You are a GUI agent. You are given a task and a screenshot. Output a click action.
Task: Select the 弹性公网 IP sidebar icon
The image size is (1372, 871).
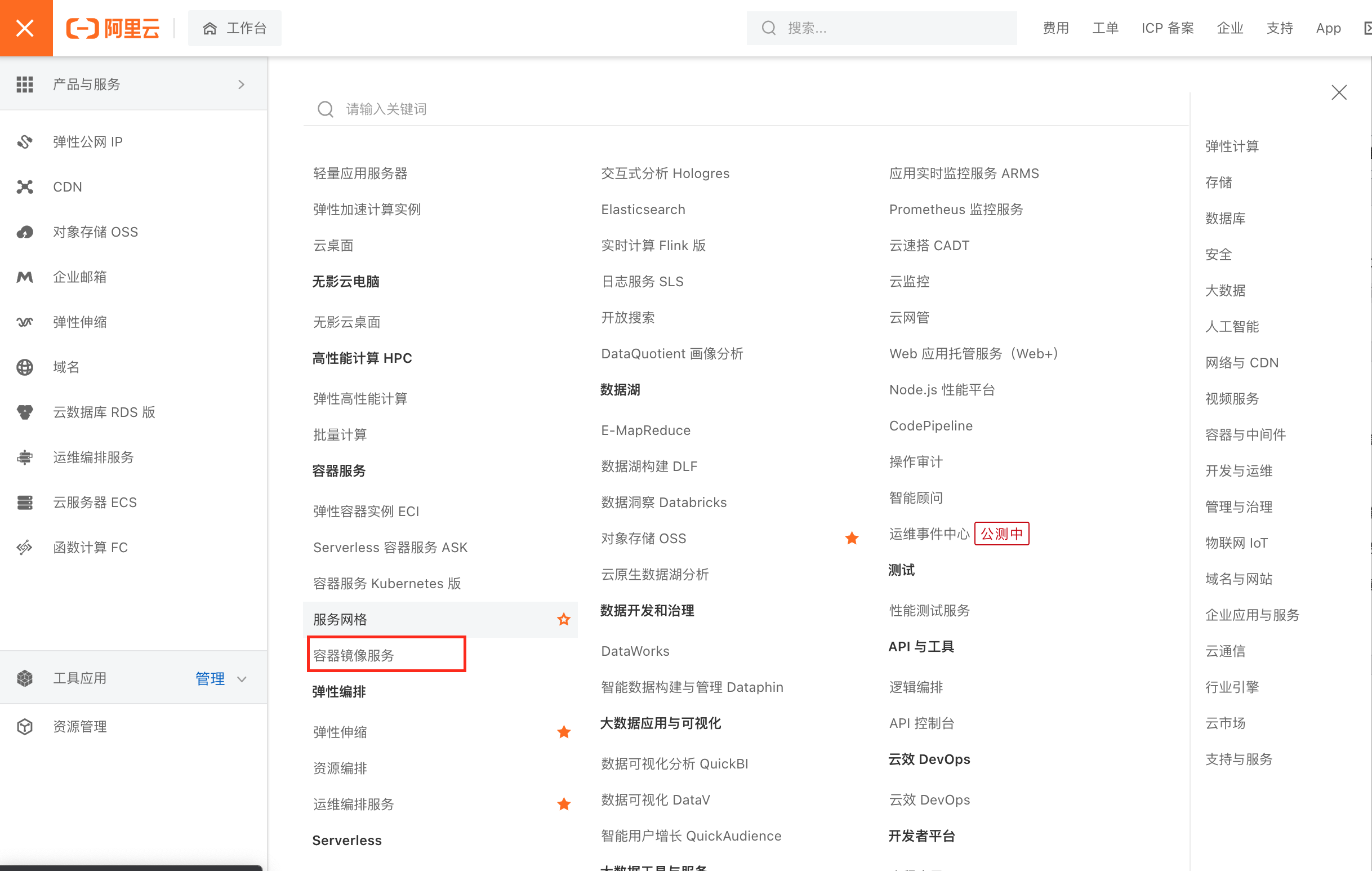coord(26,141)
